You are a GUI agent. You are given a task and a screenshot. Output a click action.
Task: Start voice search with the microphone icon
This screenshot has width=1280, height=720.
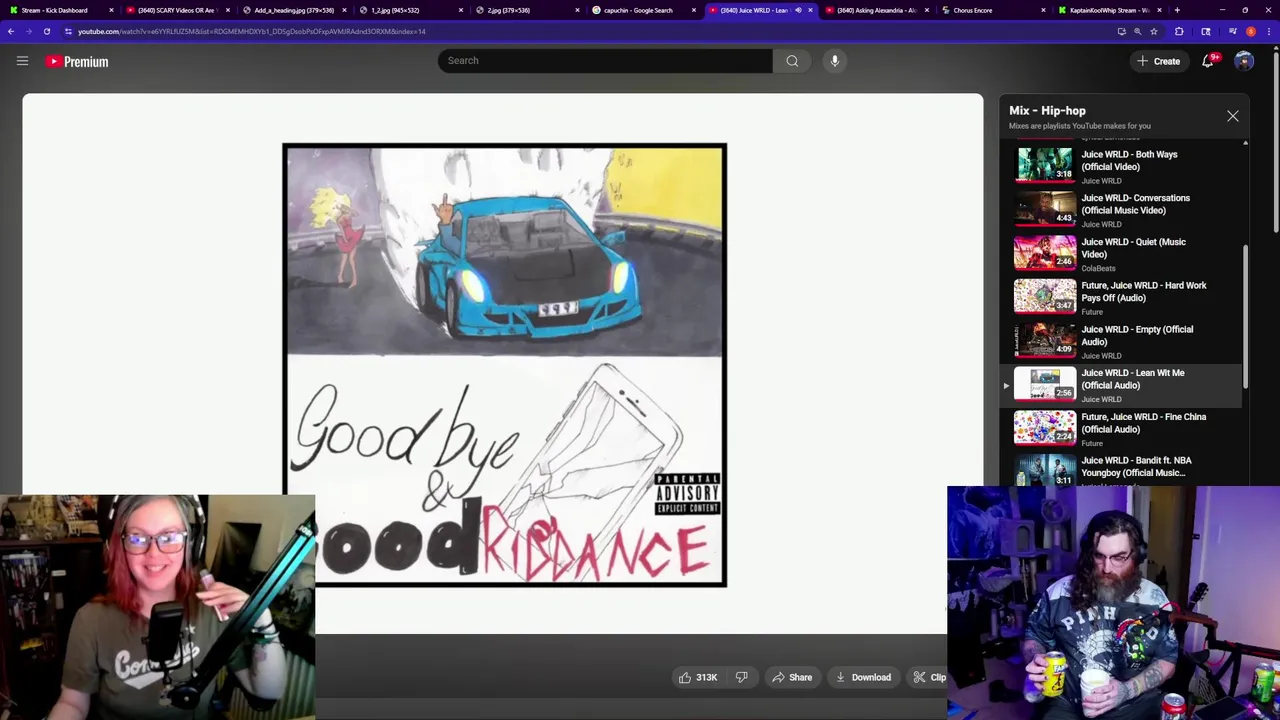click(x=834, y=61)
